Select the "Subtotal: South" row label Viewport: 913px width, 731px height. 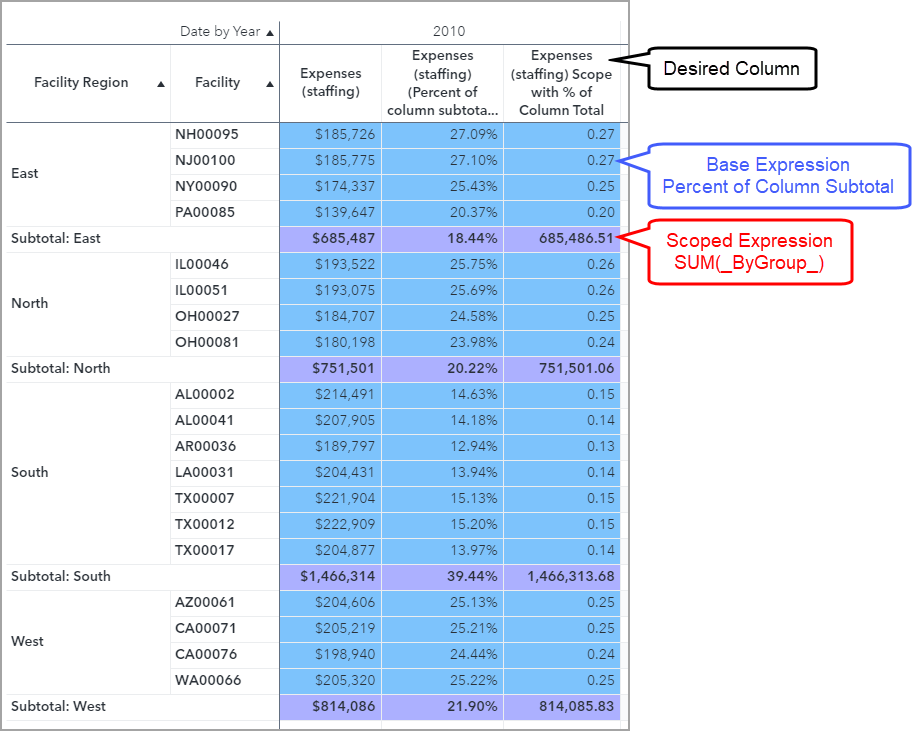pos(60,577)
